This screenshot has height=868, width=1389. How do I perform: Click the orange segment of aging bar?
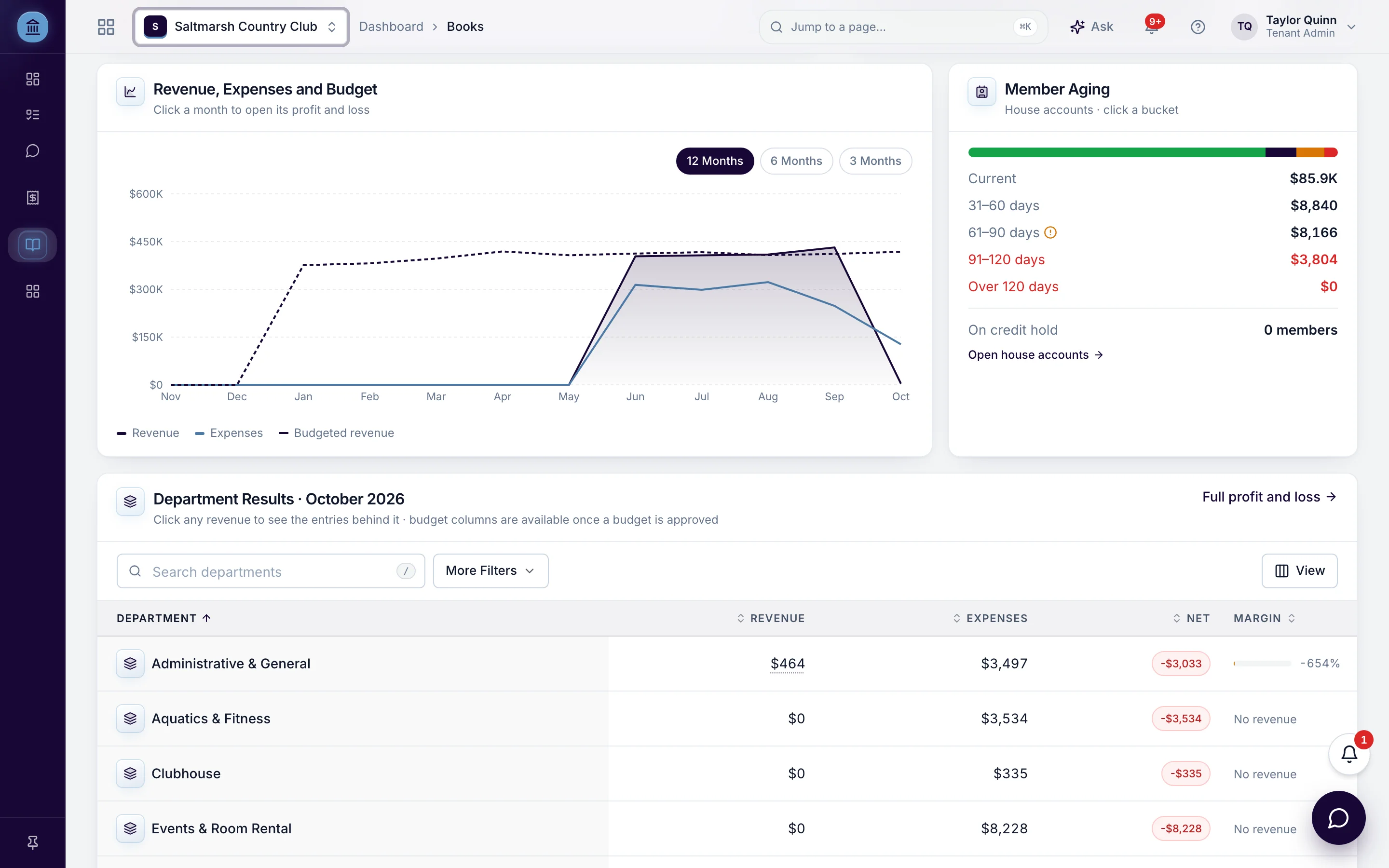(1310, 152)
